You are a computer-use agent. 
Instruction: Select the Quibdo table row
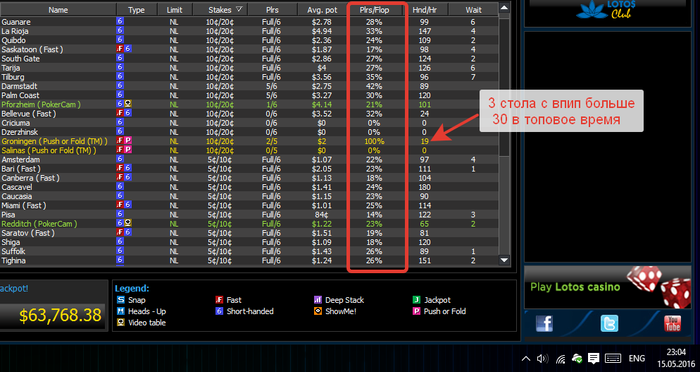pyautogui.click(x=249, y=40)
